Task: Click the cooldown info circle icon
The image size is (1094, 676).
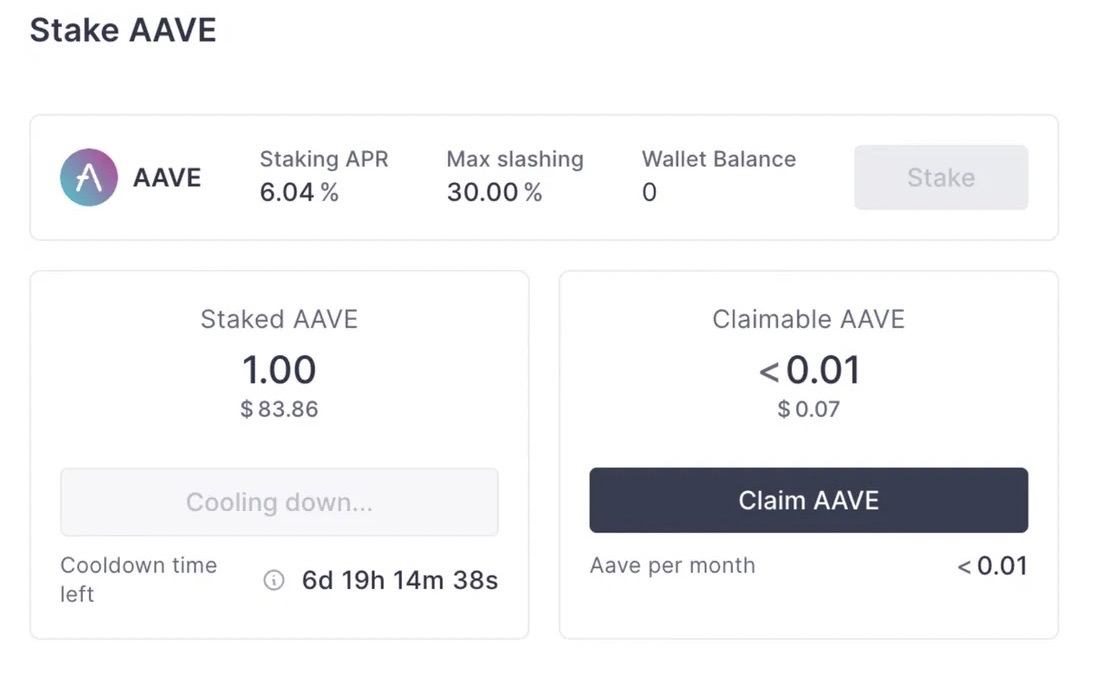Action: pos(273,580)
